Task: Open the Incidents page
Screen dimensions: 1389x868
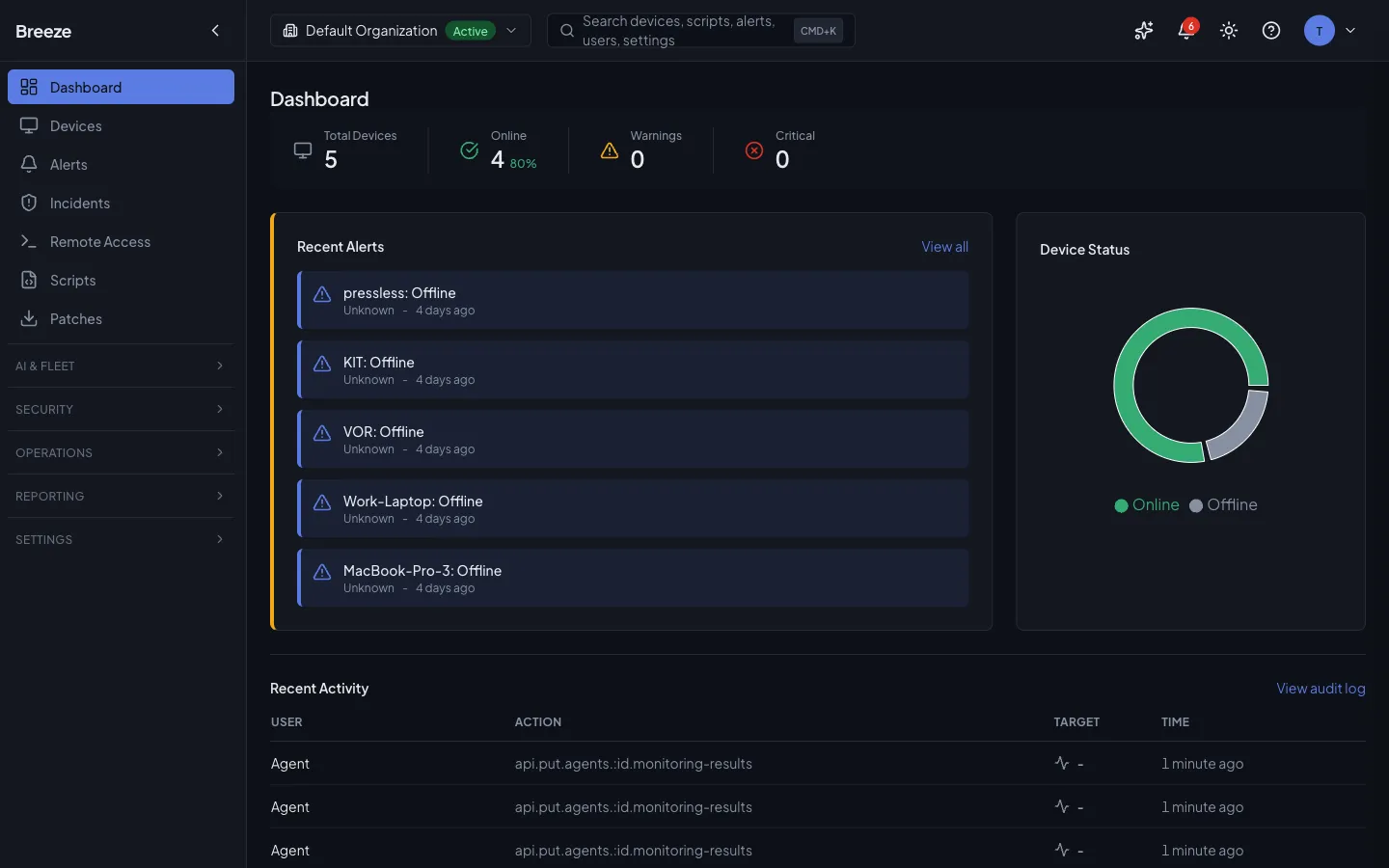Action: coord(80,203)
